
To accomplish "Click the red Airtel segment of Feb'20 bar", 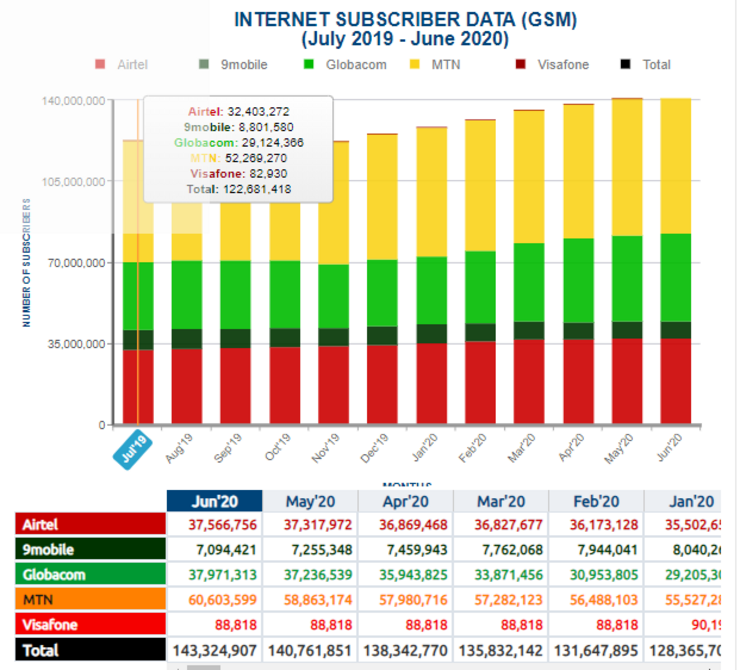I will point(480,383).
